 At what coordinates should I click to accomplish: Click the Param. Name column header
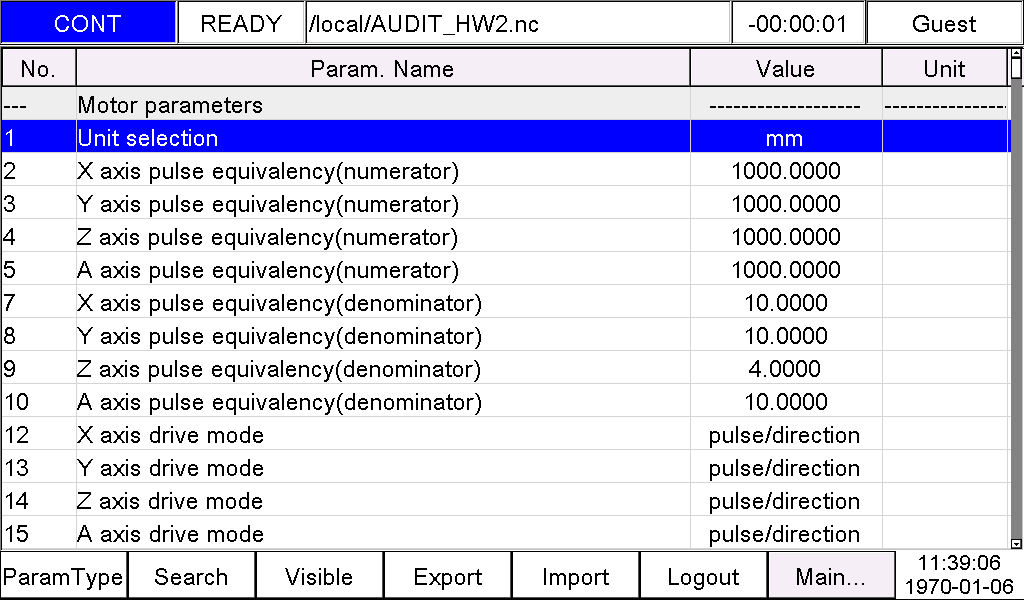tap(383, 69)
